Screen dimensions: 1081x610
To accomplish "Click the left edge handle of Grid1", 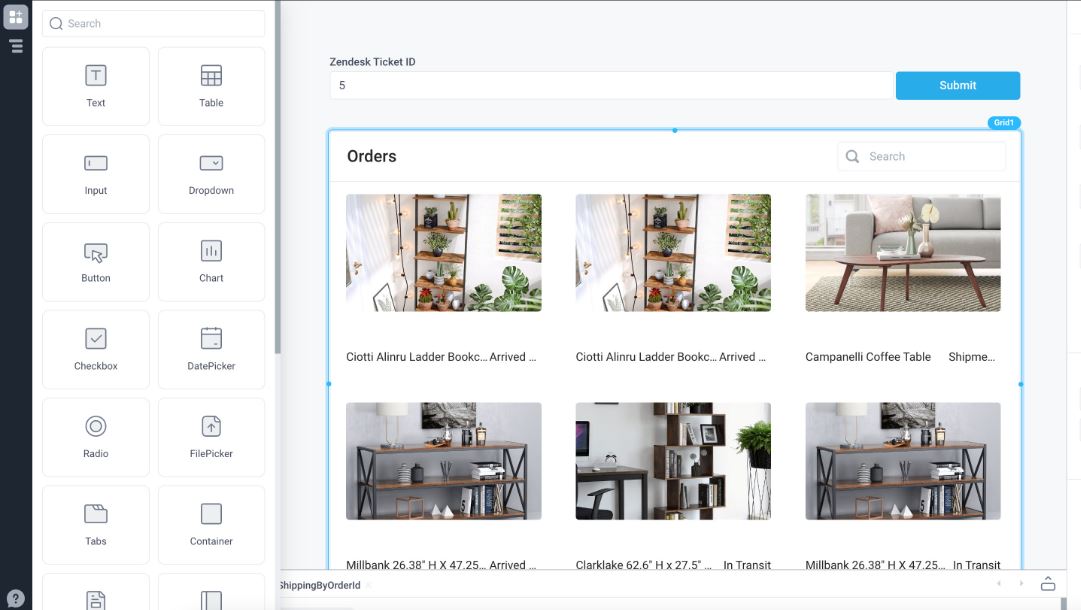I will pos(329,384).
